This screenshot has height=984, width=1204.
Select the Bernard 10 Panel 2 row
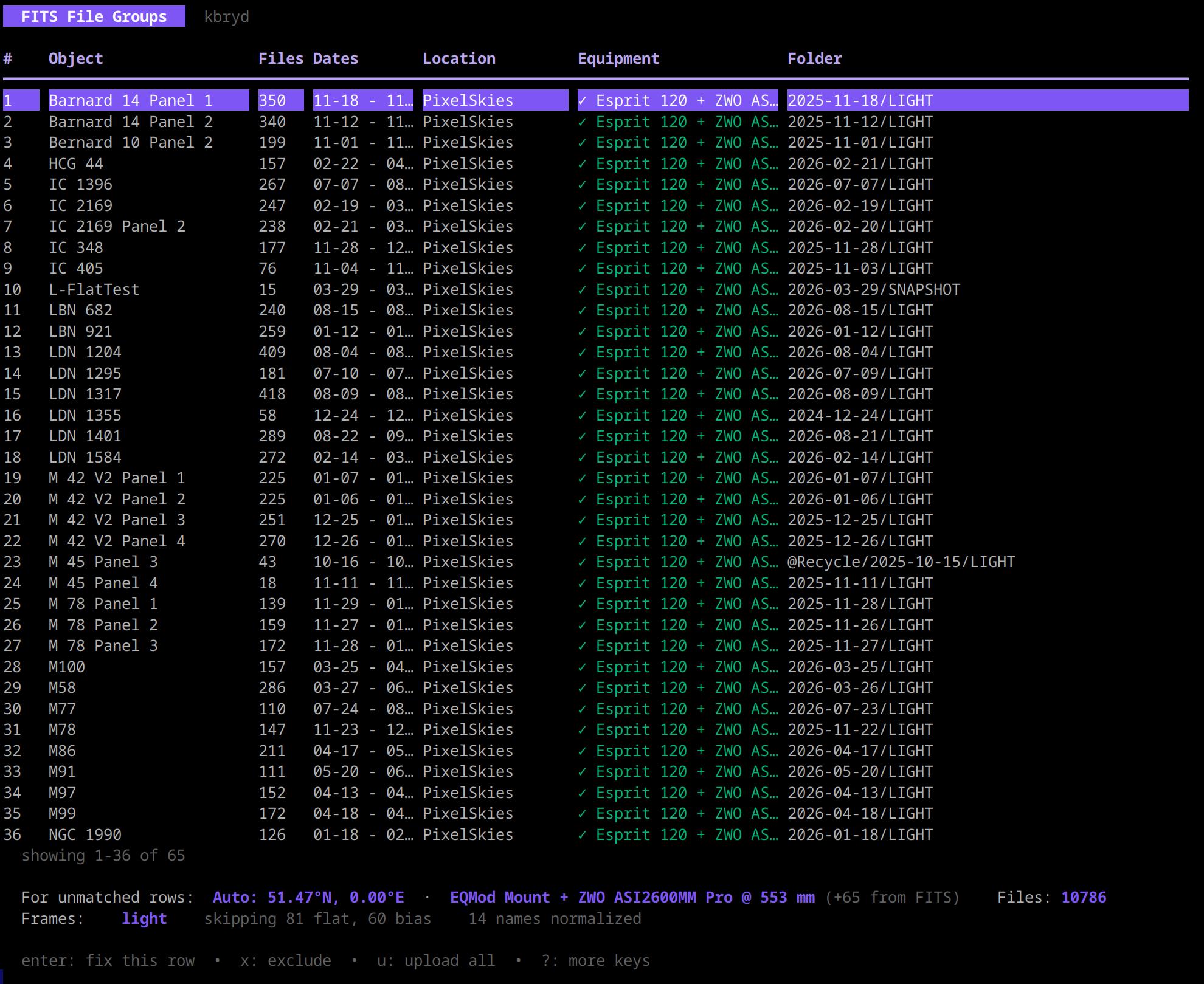(596, 142)
